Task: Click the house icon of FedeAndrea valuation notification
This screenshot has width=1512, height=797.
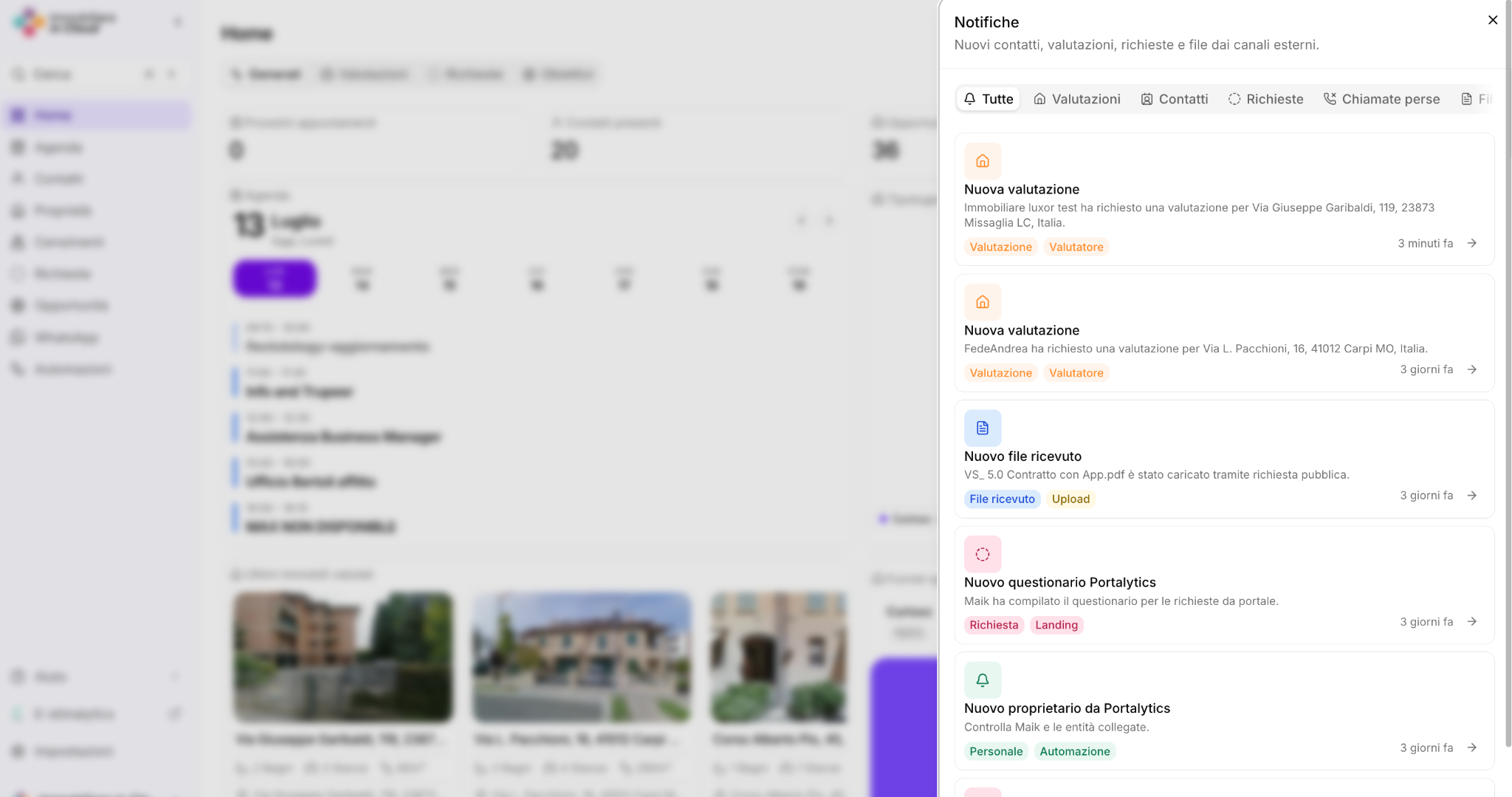Action: coord(983,302)
